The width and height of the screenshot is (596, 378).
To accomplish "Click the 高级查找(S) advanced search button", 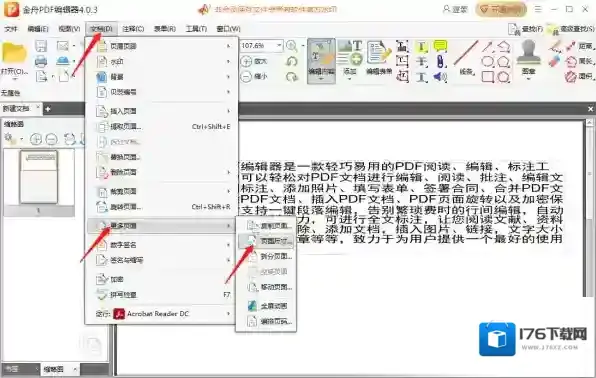I will (571, 29).
